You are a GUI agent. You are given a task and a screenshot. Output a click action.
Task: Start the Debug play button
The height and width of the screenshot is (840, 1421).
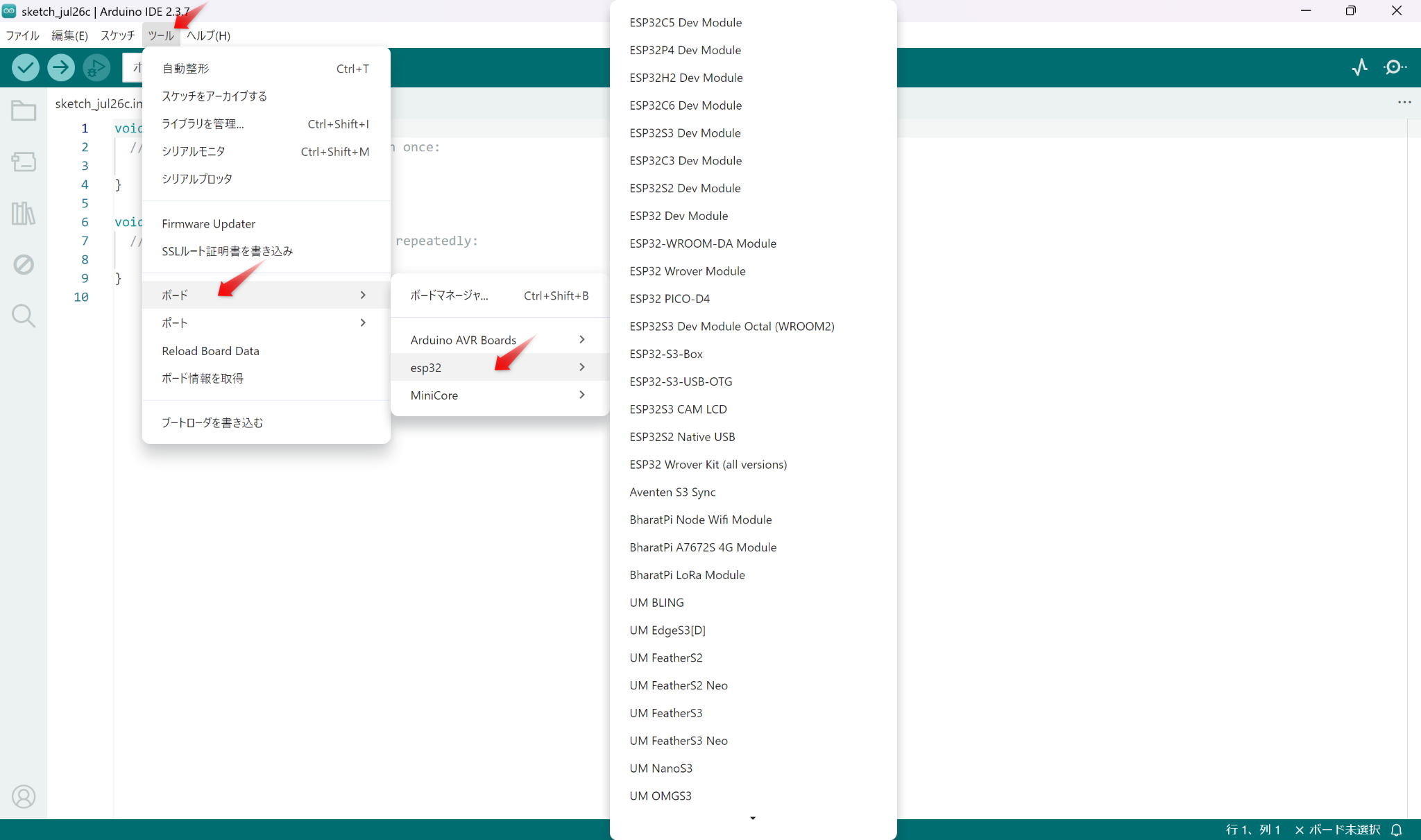(x=96, y=67)
